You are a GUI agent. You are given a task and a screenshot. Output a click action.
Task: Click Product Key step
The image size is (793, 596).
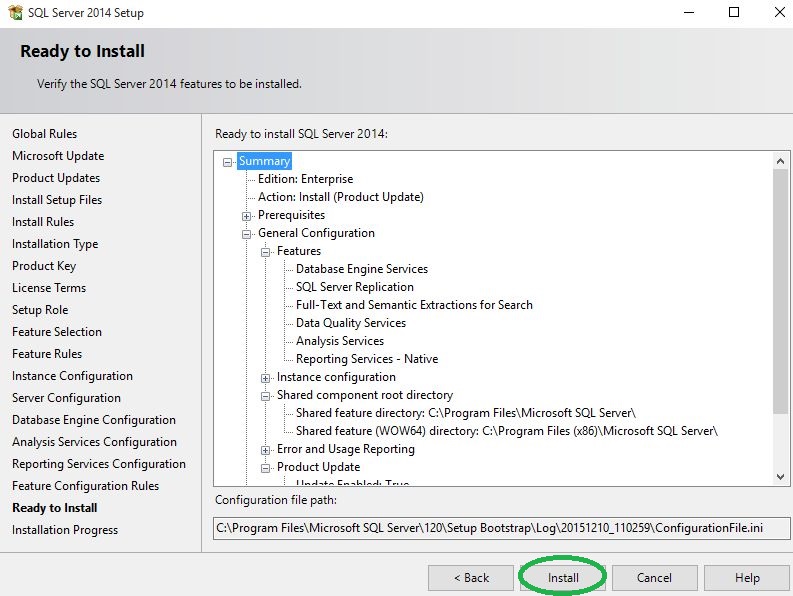[44, 266]
